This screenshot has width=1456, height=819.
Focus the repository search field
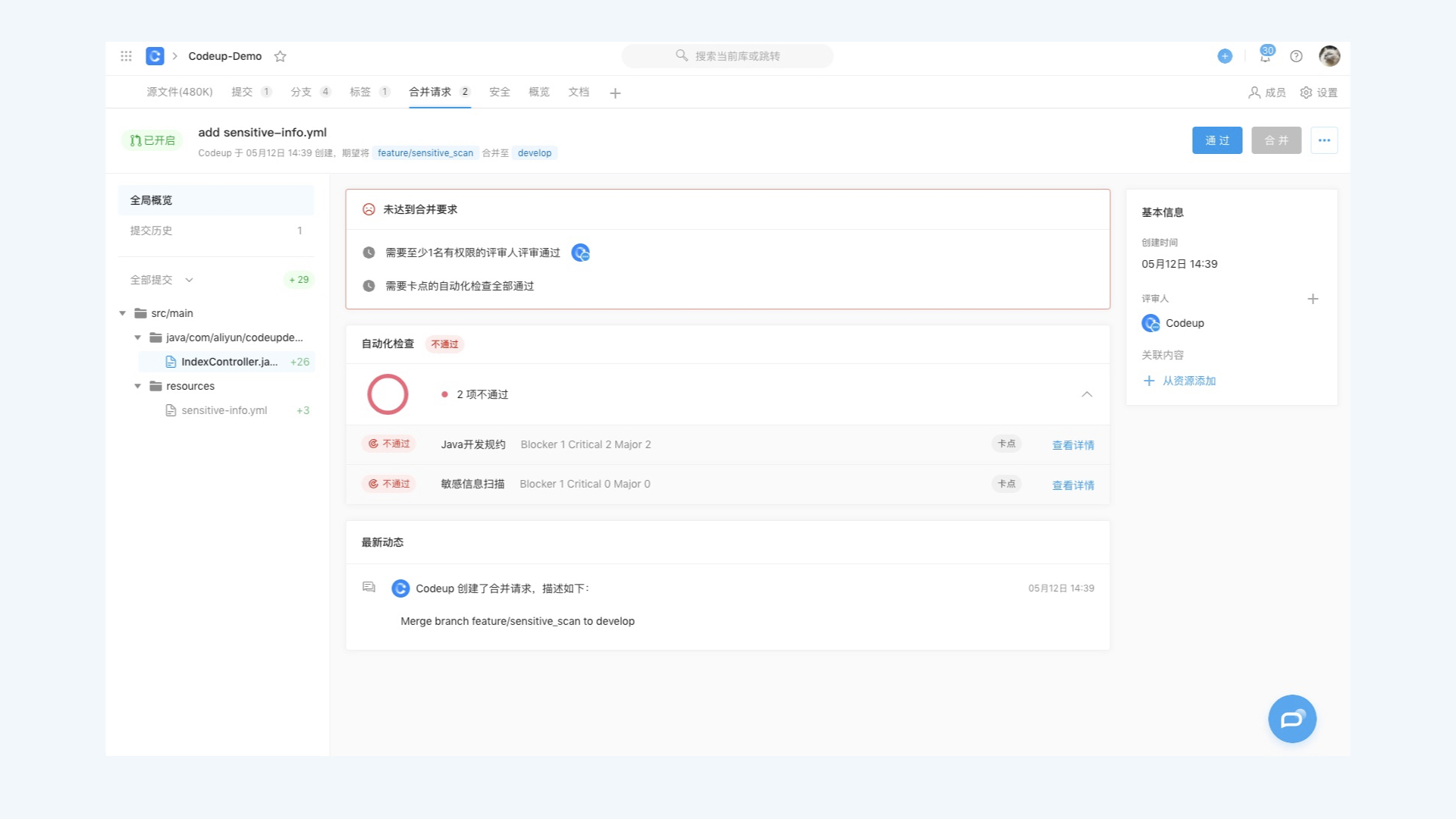(x=727, y=56)
